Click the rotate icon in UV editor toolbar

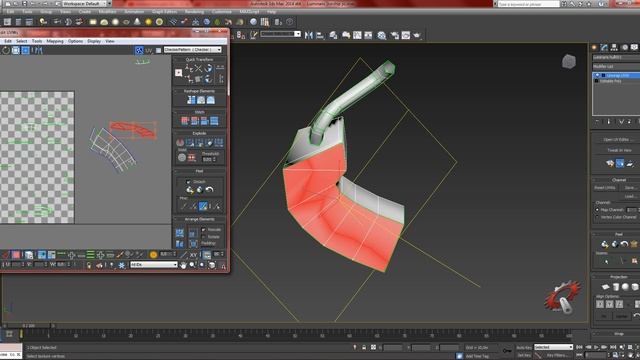click(6, 50)
